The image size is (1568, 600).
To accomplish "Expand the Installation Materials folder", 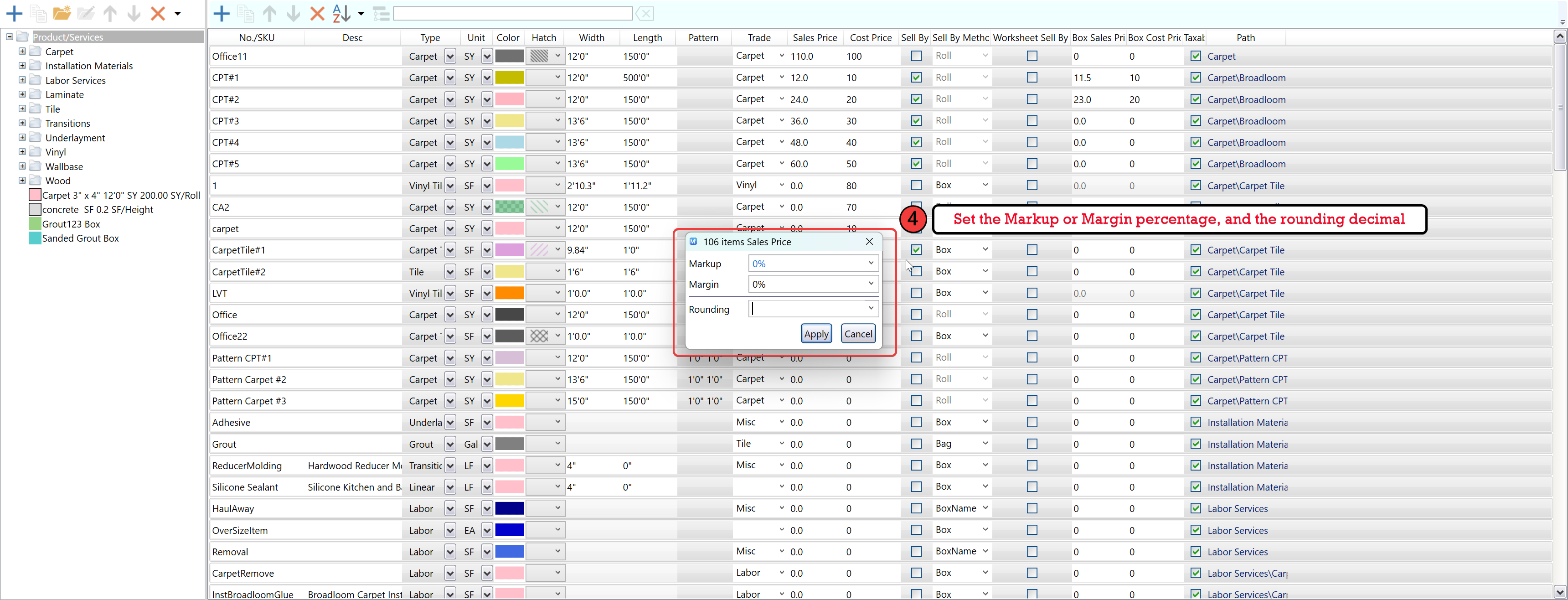I will pos(22,66).
